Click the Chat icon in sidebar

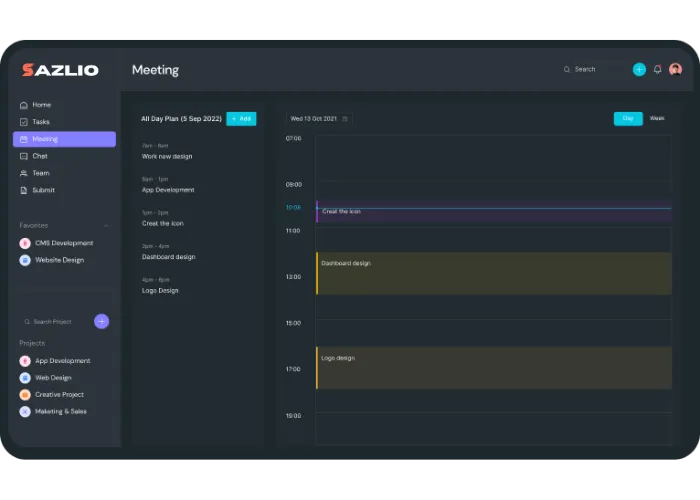(x=24, y=156)
